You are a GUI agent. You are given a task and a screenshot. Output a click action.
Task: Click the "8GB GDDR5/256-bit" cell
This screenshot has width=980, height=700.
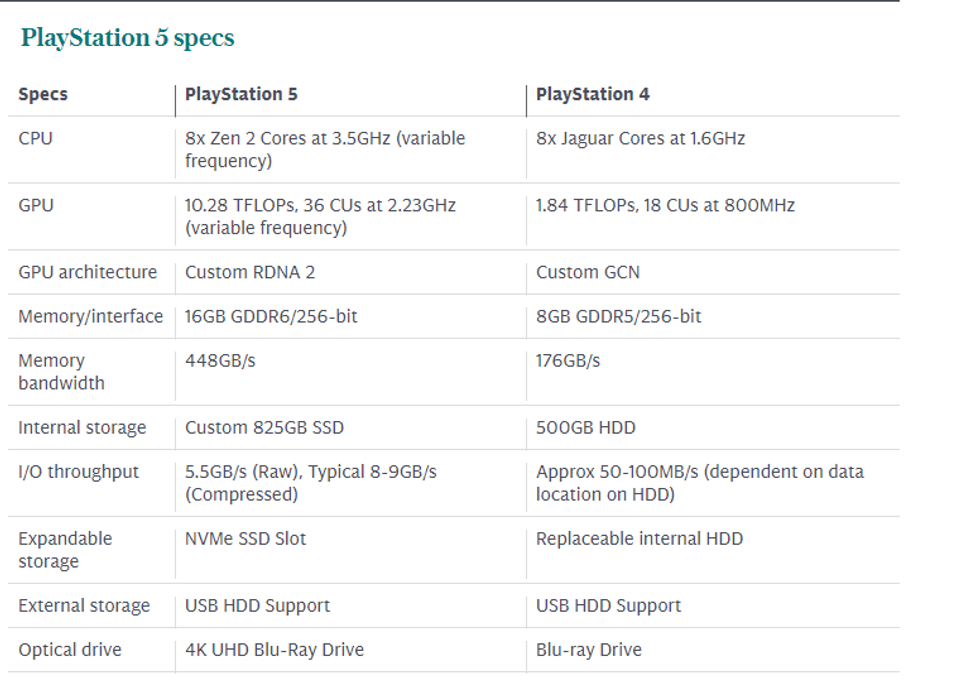click(x=618, y=316)
